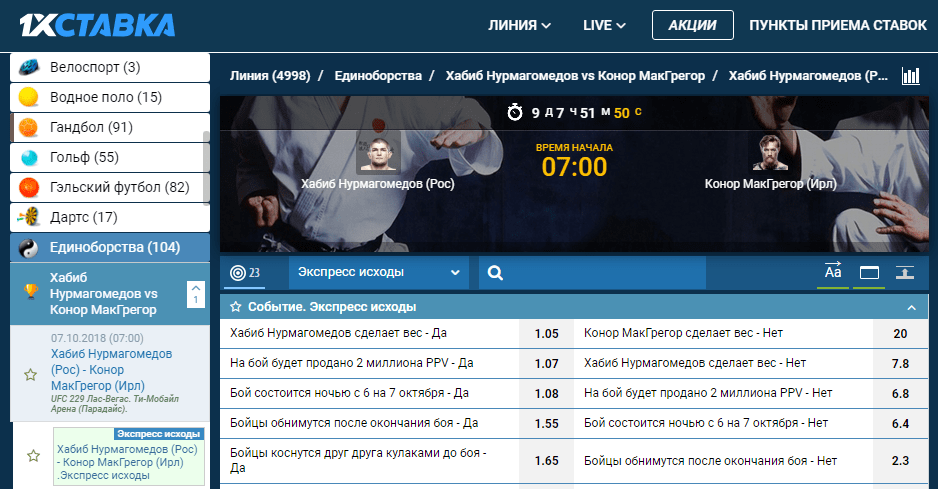938x489 pixels.
Task: Click the Единоборства yin-yang icon
Action: (x=29, y=247)
